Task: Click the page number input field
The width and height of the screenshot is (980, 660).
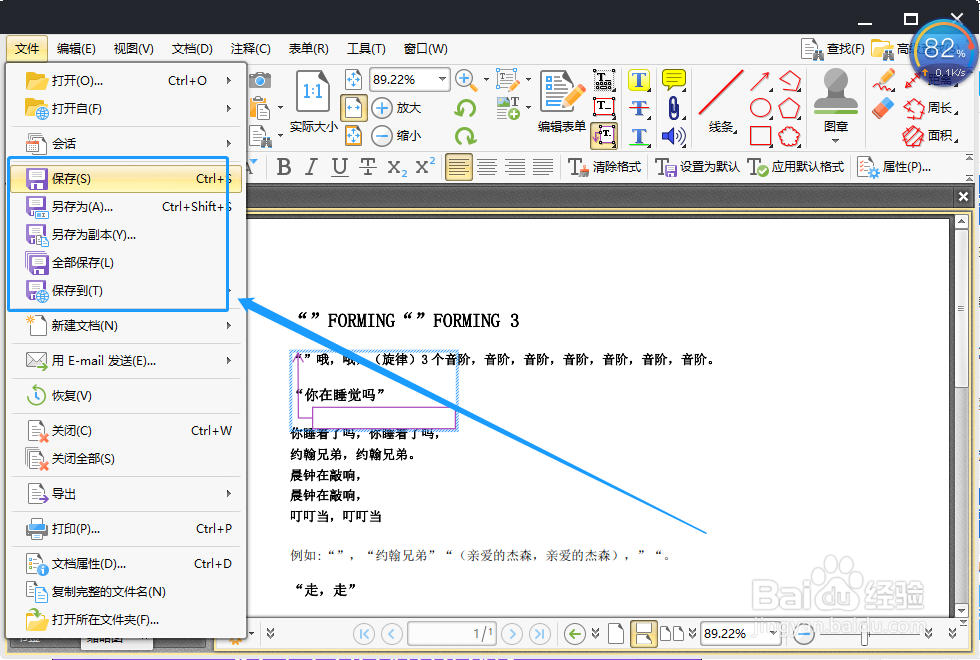Action: 451,634
